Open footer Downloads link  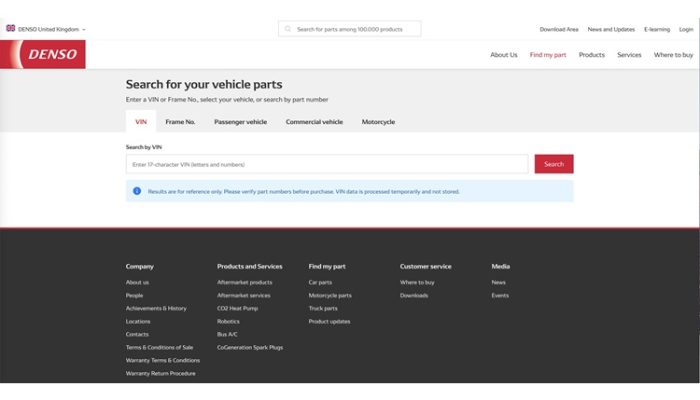414,295
